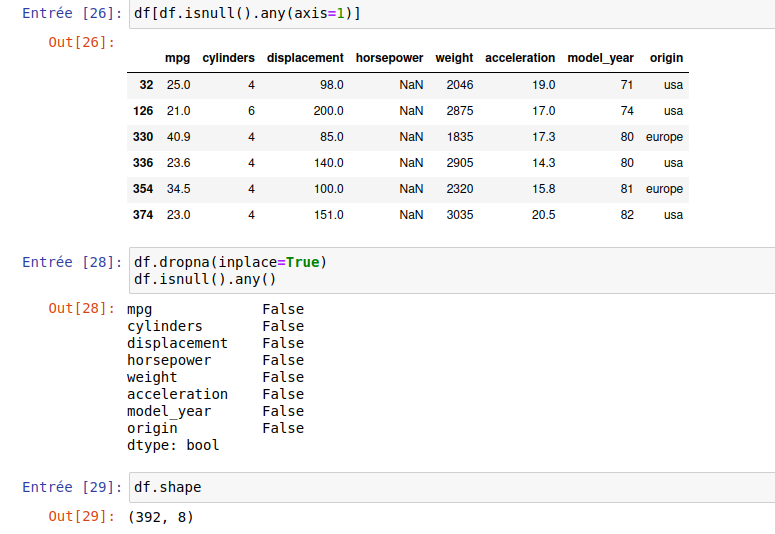The height and width of the screenshot is (534, 775).
Task: Click the NaN value in row 126
Action: click(x=411, y=111)
